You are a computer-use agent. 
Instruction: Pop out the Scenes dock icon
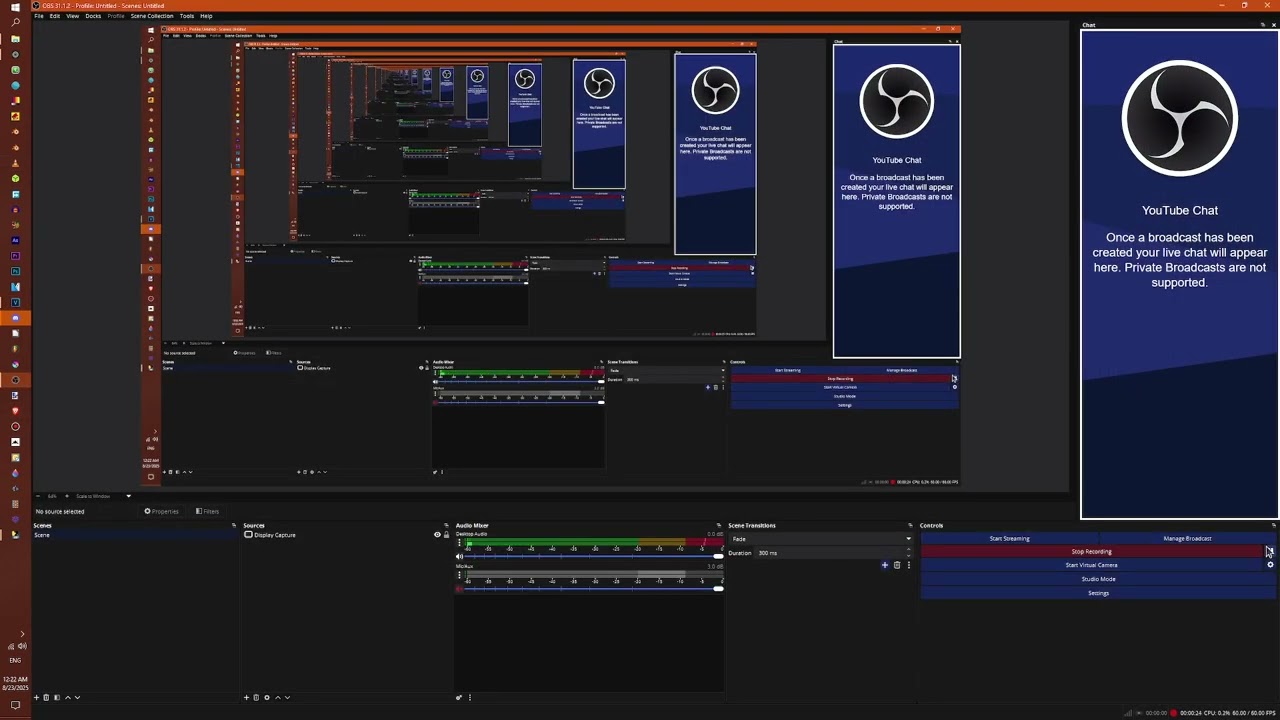[234, 525]
